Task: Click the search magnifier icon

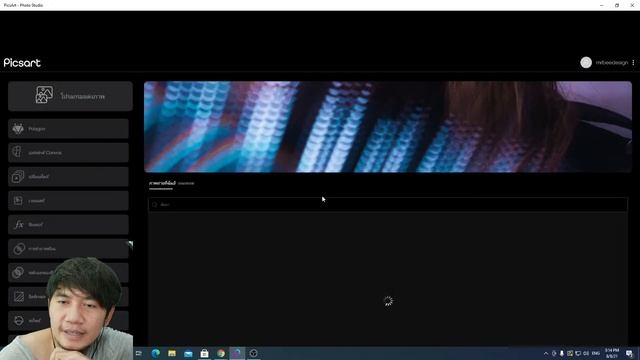Action: (x=155, y=204)
